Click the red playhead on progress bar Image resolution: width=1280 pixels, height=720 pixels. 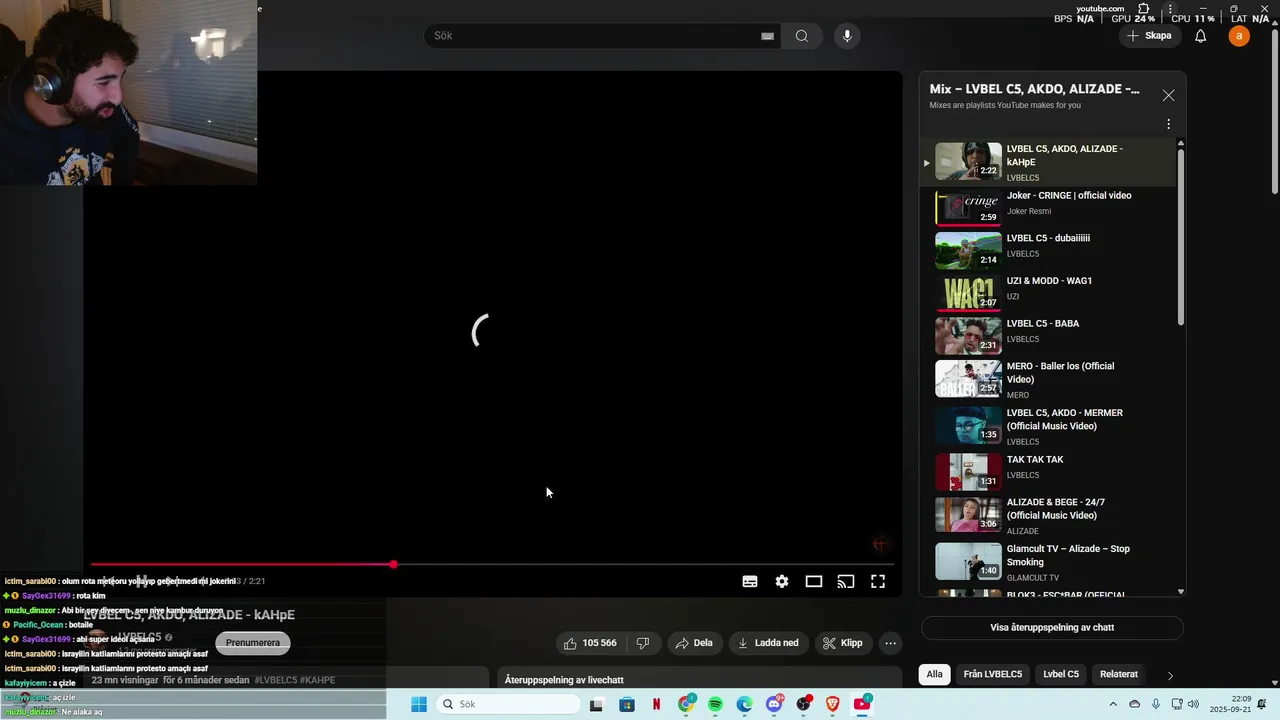click(393, 565)
